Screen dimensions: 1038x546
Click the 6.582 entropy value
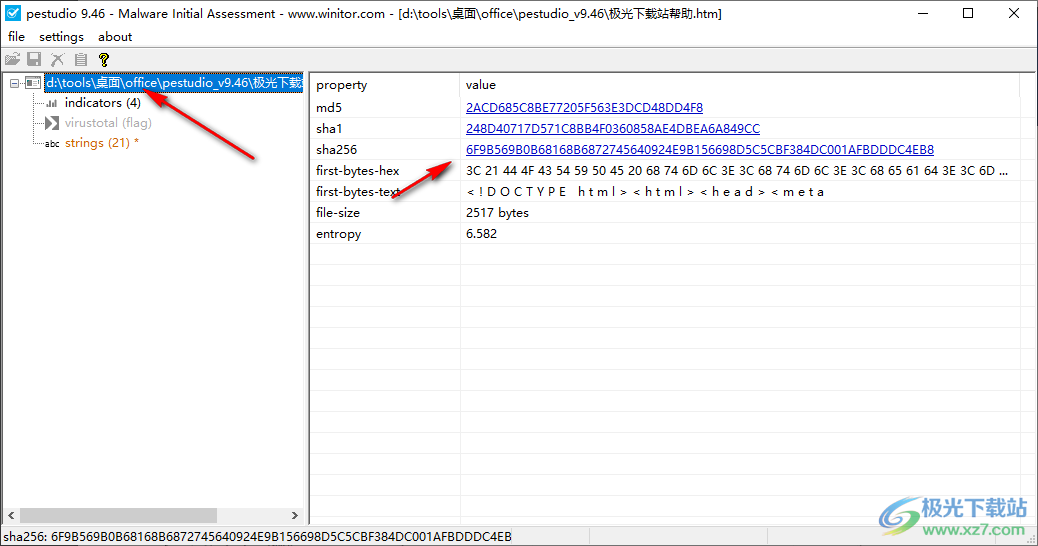click(481, 234)
